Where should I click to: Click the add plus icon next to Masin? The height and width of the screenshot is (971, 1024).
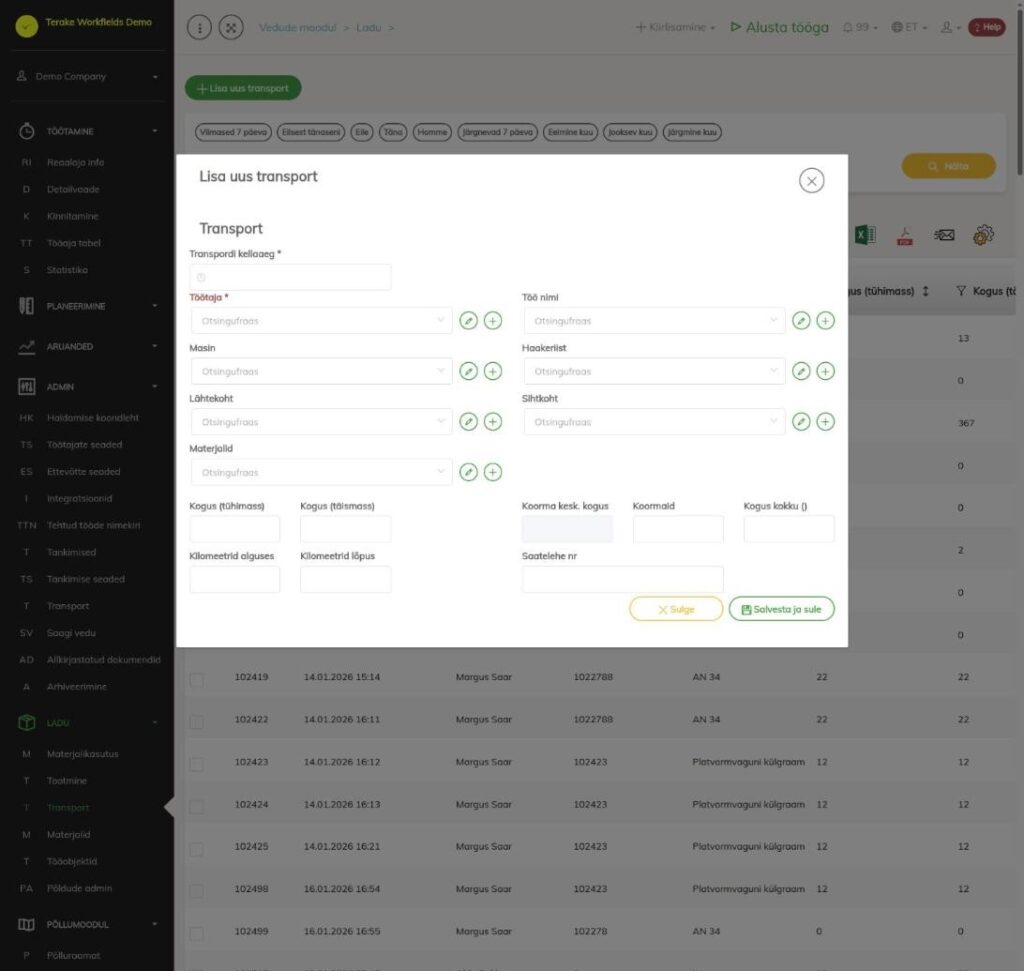tap(492, 371)
